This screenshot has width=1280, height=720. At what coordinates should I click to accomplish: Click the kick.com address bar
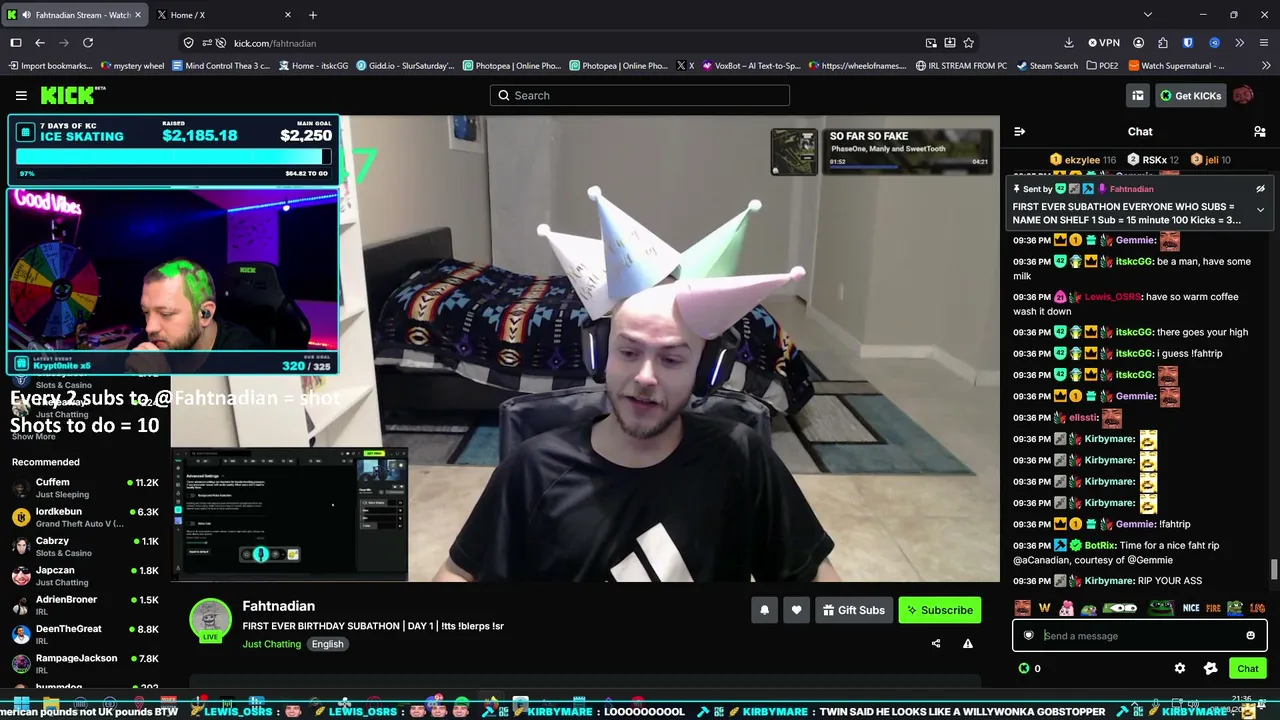pyautogui.click(x=580, y=43)
